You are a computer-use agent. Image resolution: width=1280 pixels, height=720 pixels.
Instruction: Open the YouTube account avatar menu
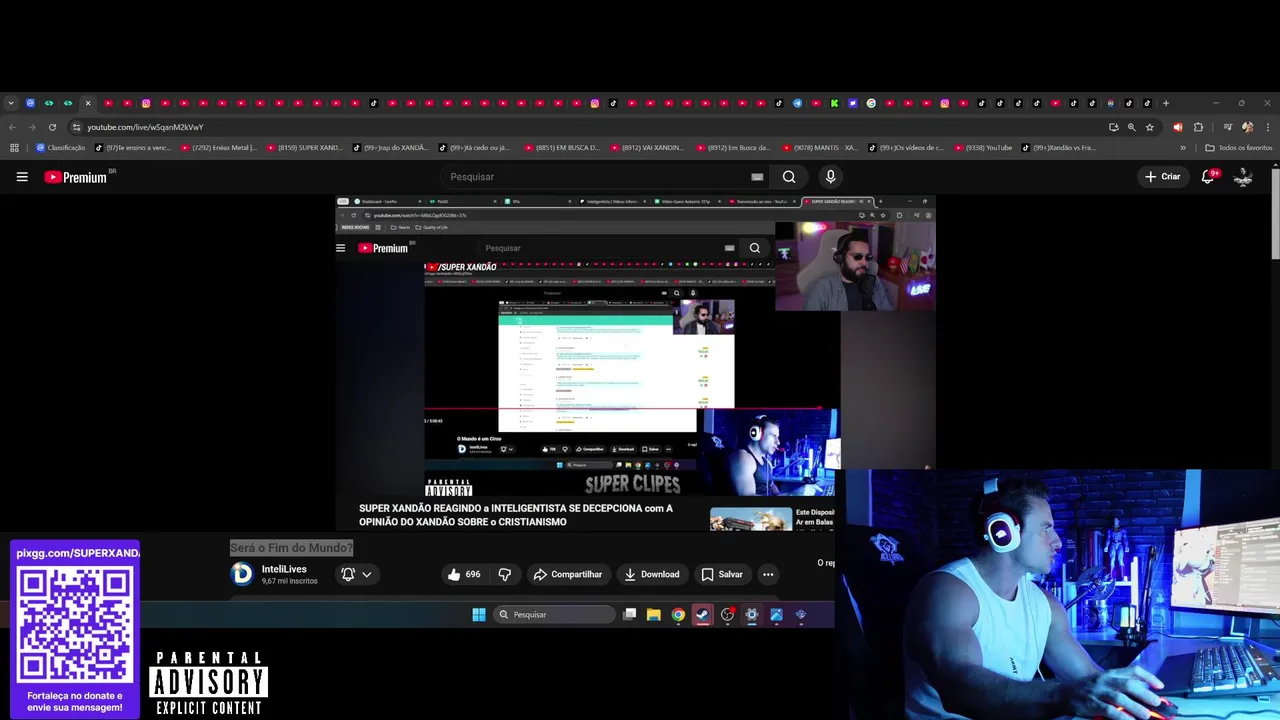1243,177
